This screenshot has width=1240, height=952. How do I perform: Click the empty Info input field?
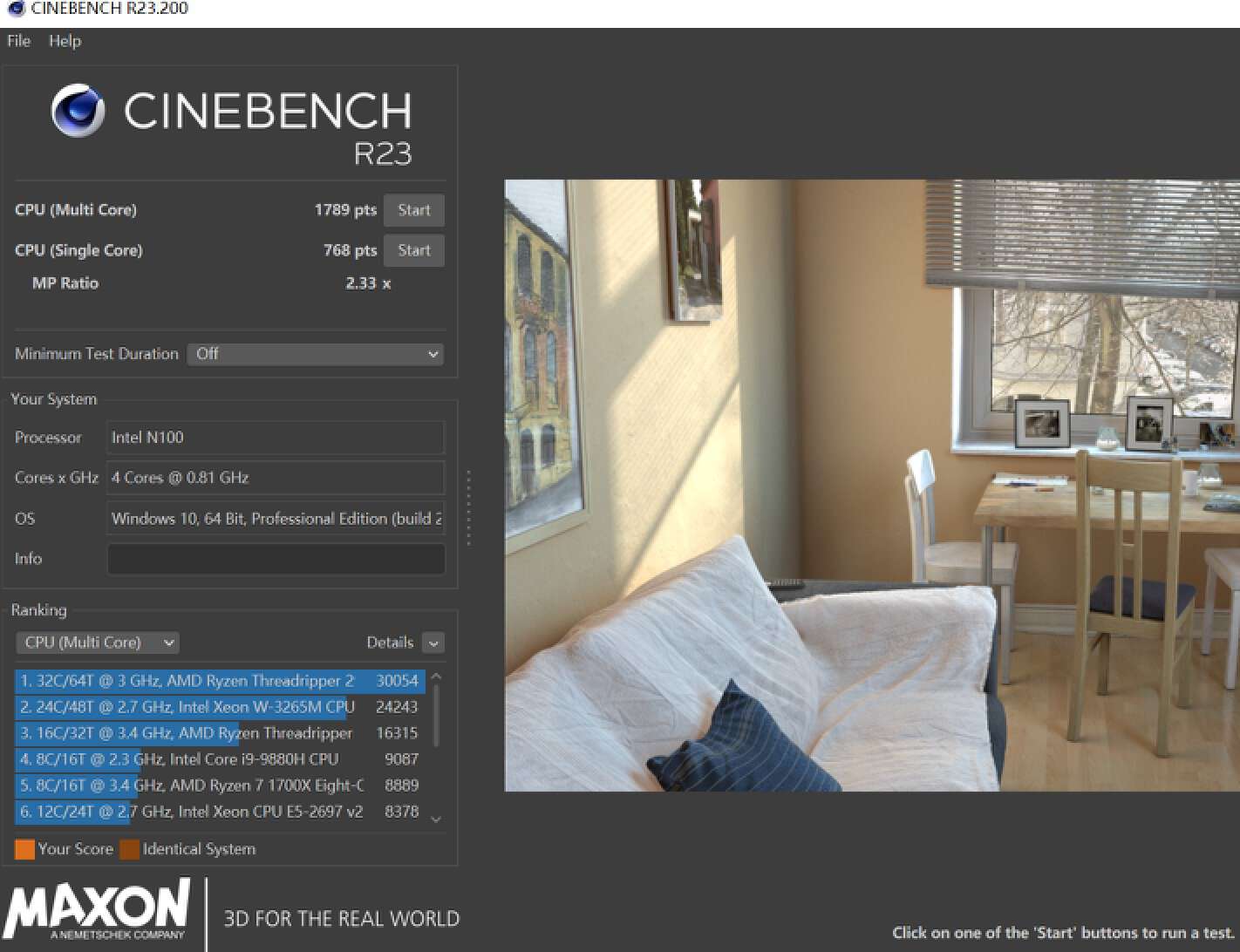[x=276, y=559]
